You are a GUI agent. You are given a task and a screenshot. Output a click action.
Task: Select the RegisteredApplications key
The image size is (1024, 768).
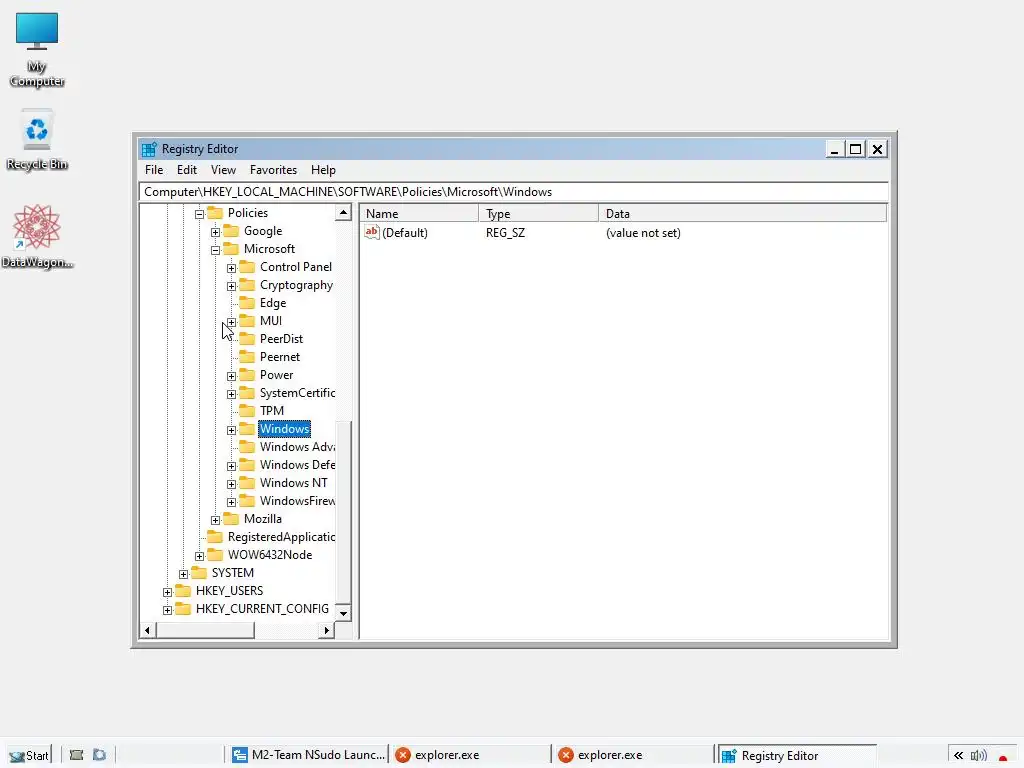(281, 537)
